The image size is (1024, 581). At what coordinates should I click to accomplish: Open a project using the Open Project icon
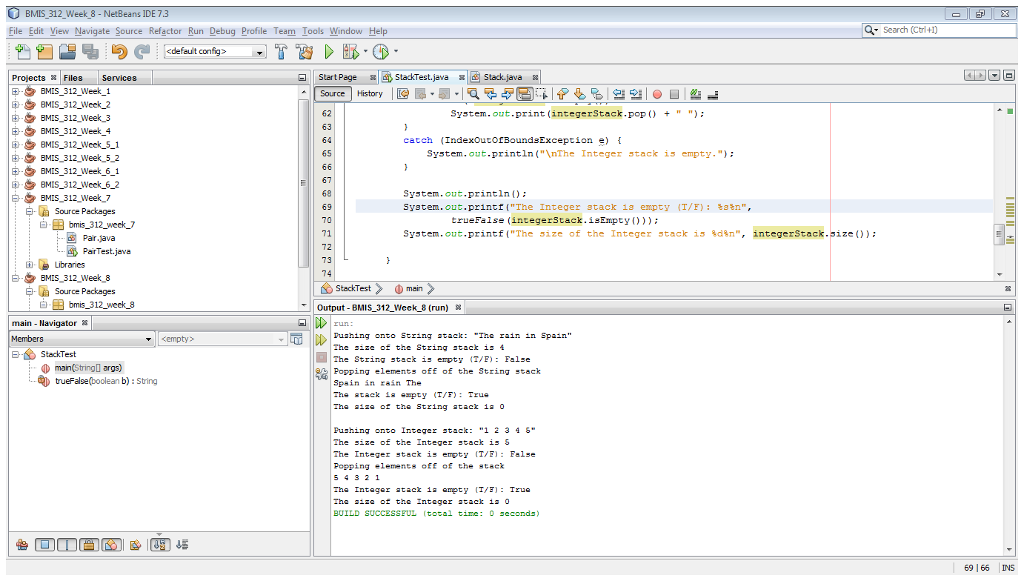(66, 51)
